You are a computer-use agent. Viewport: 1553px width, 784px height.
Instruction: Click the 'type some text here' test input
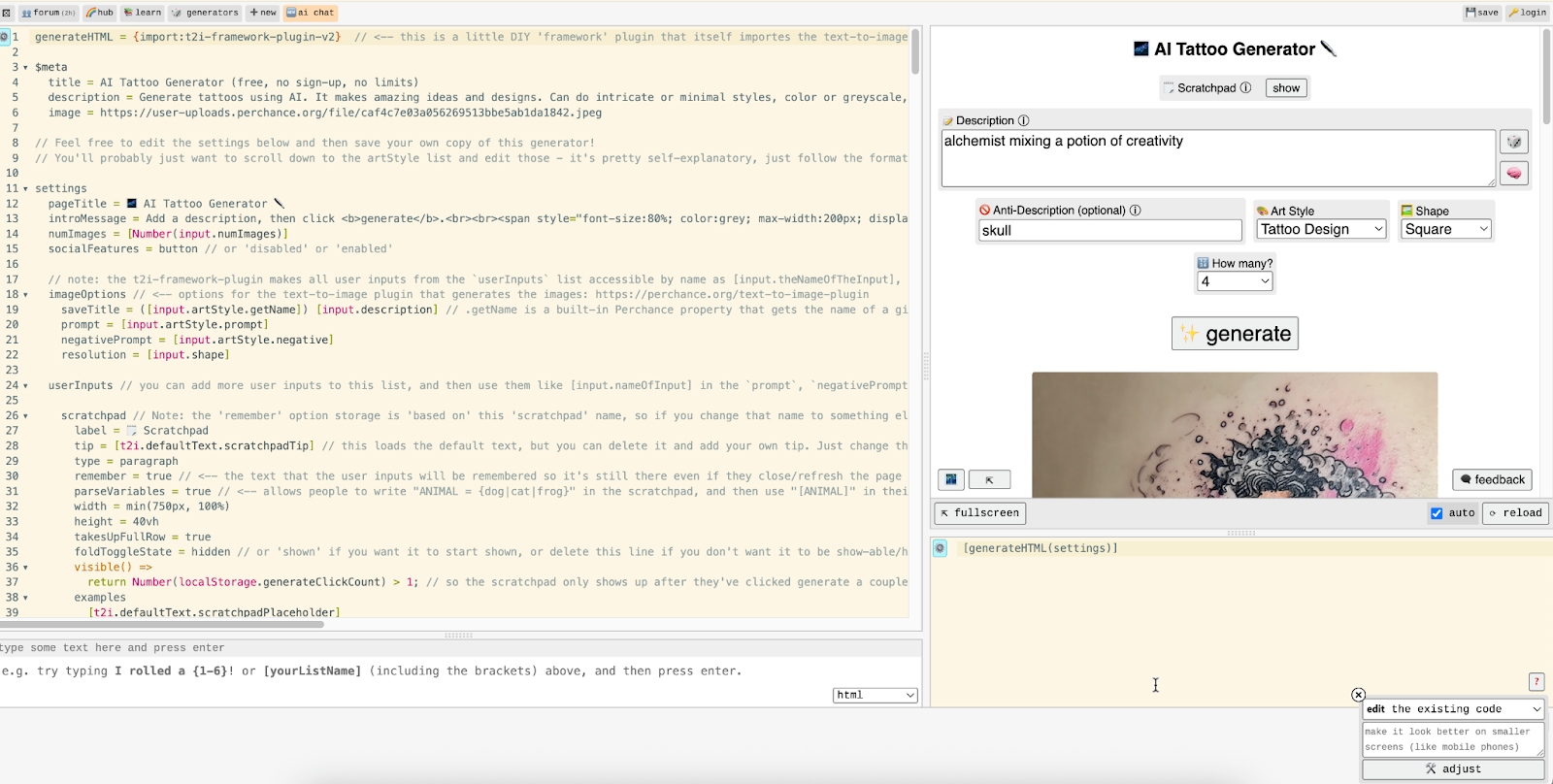[x=460, y=648]
